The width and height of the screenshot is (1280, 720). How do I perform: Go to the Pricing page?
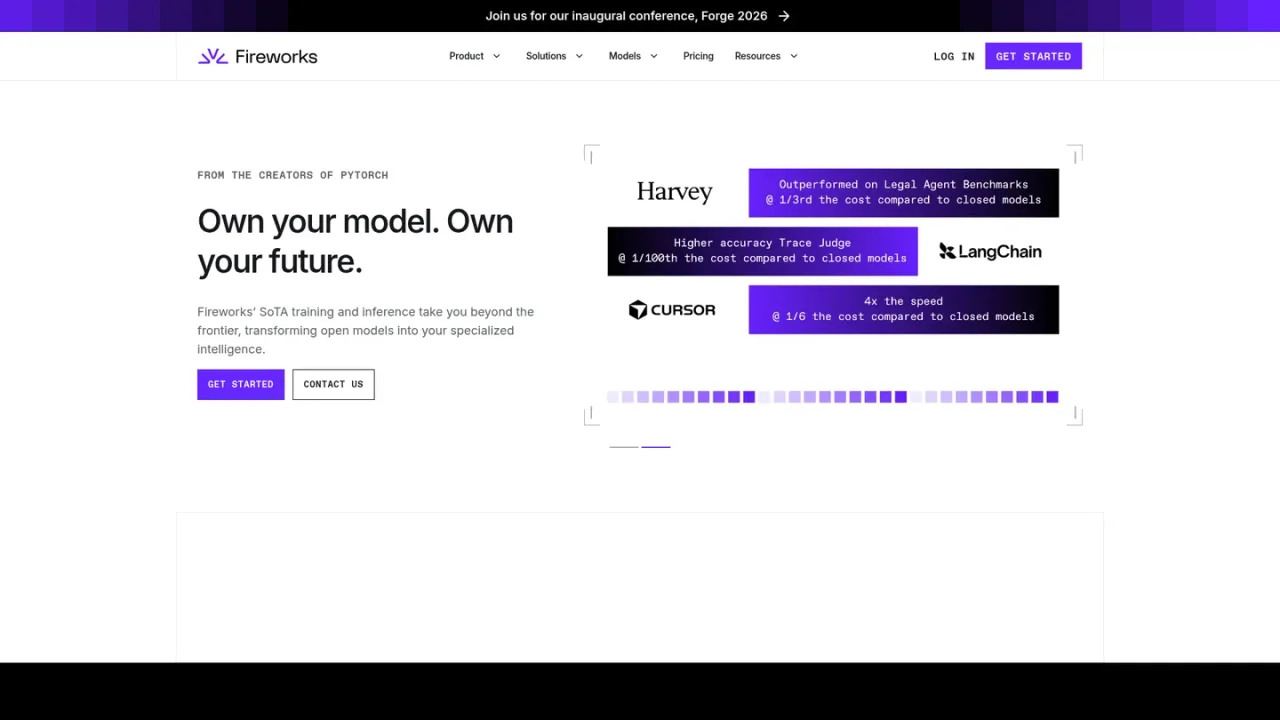tap(698, 56)
